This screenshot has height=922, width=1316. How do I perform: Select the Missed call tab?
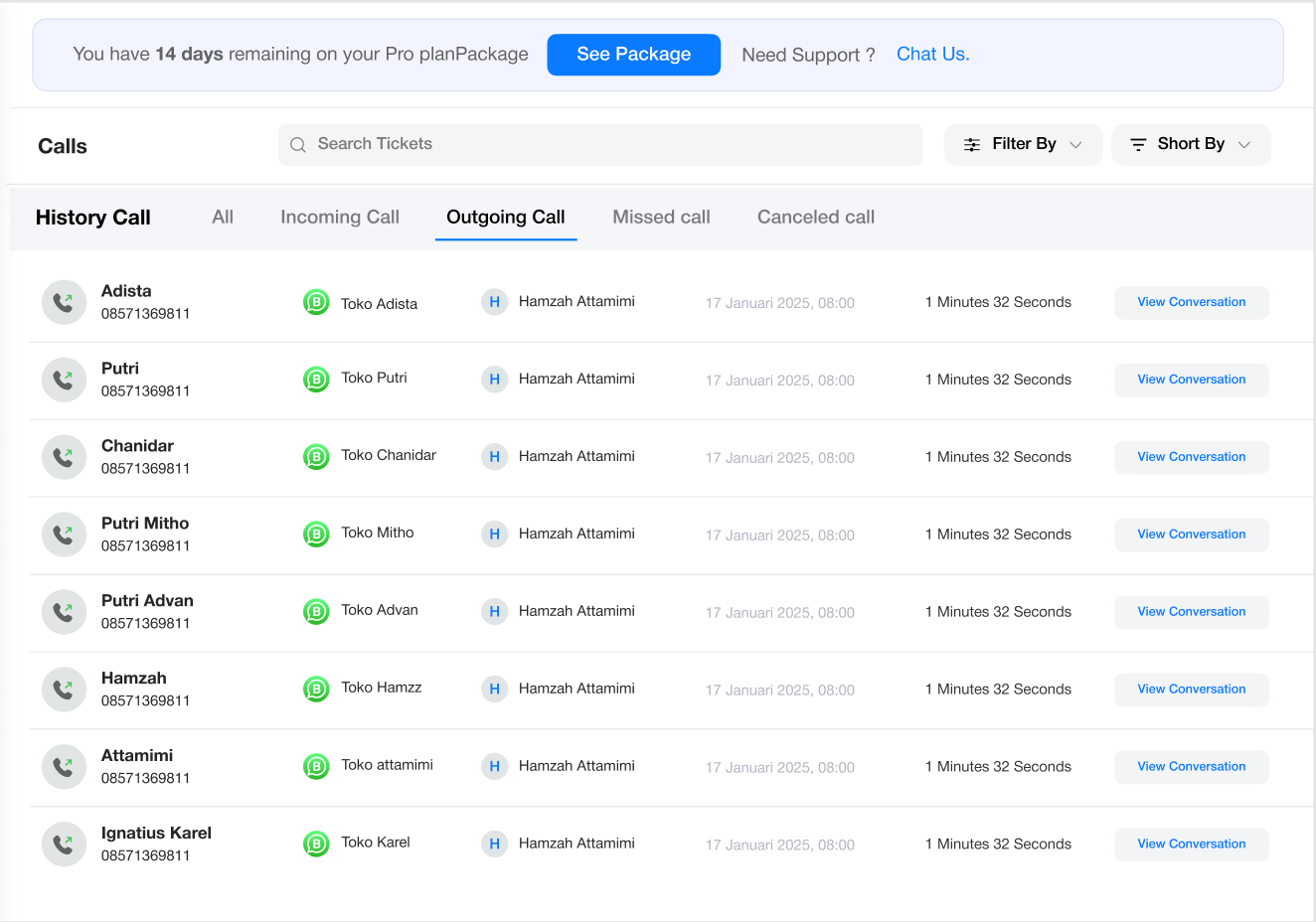661,218
